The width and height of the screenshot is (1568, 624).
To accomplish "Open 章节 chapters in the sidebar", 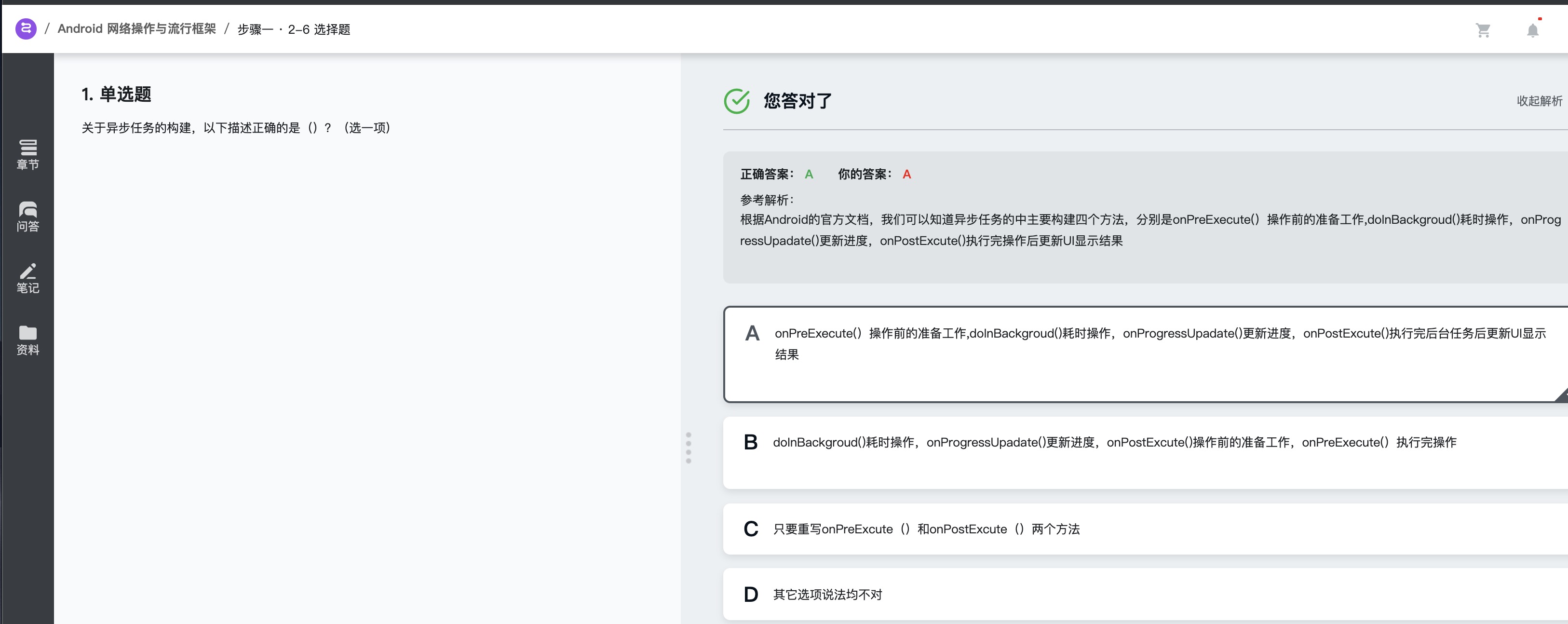I will [27, 155].
